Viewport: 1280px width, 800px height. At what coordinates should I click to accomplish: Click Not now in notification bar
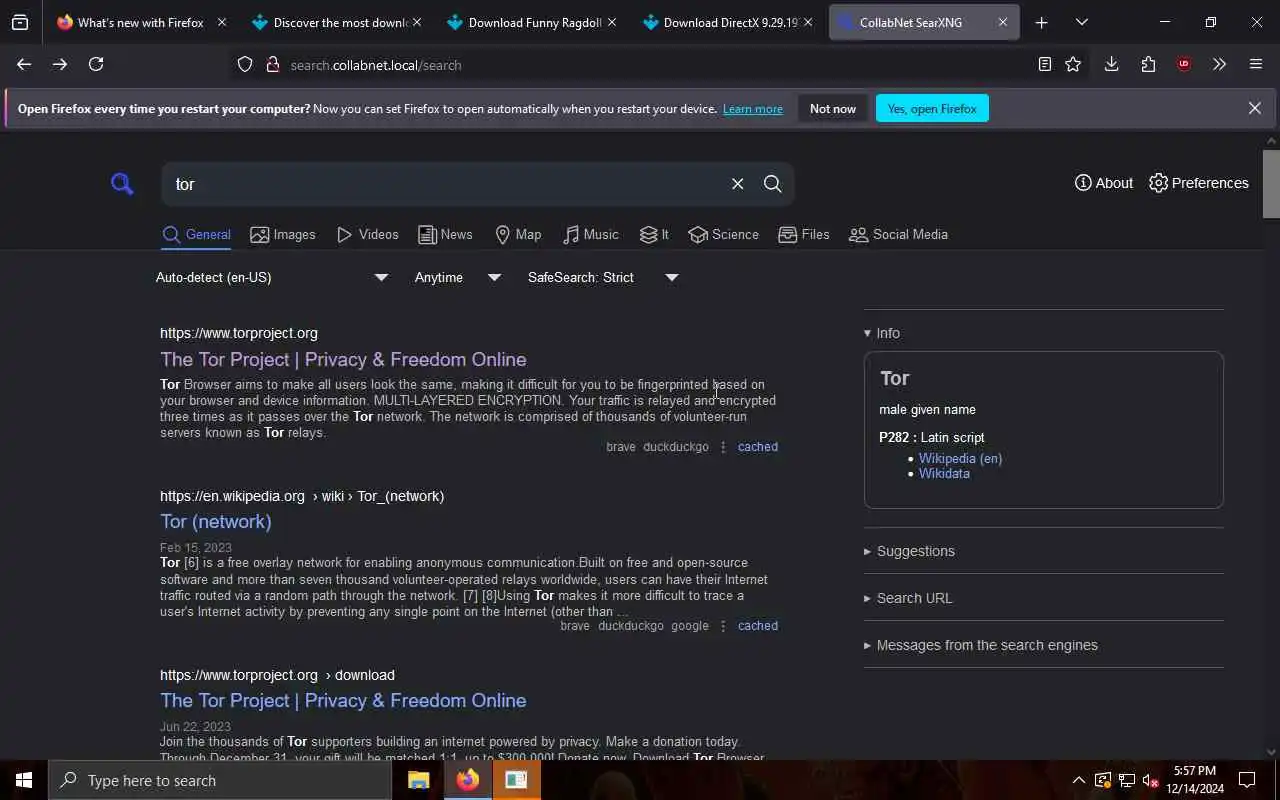(x=833, y=108)
